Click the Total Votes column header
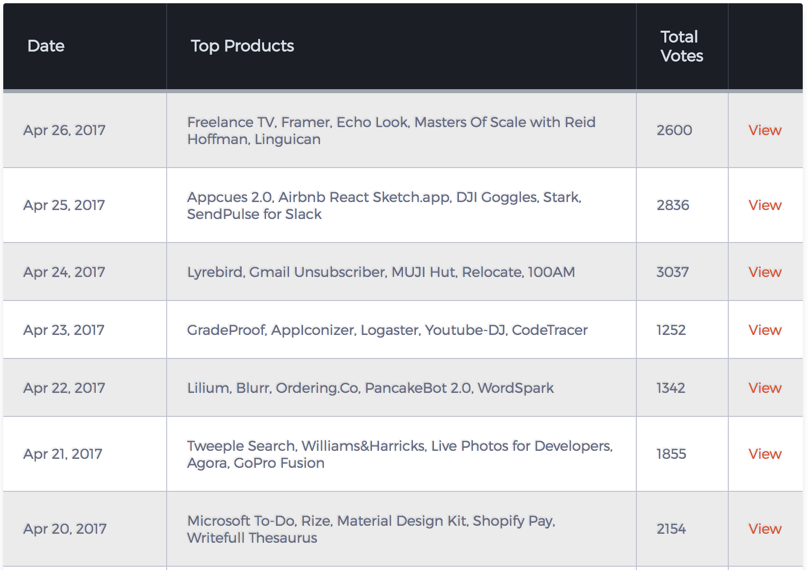 coord(682,46)
